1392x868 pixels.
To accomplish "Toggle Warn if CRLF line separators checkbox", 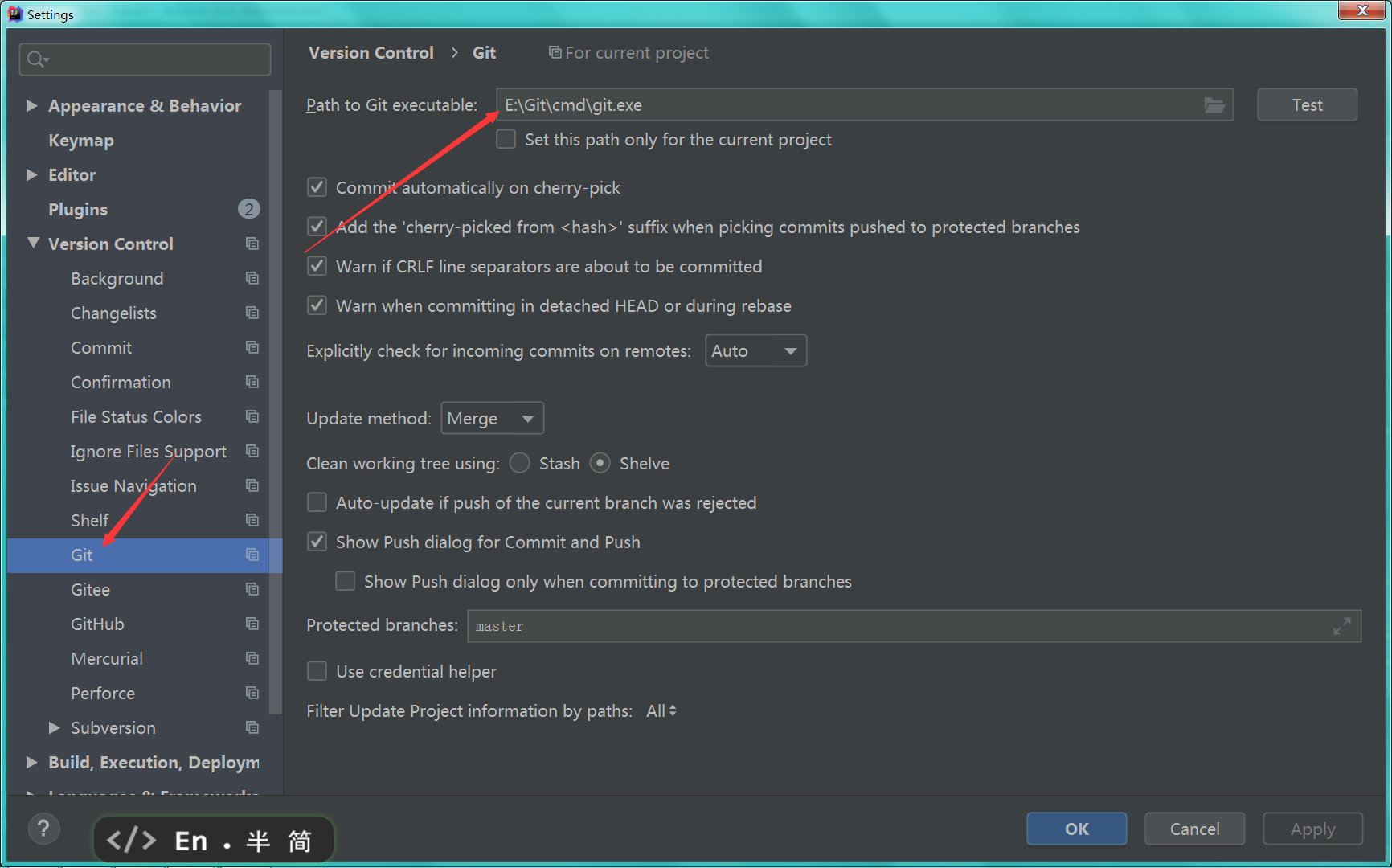I will point(317,266).
